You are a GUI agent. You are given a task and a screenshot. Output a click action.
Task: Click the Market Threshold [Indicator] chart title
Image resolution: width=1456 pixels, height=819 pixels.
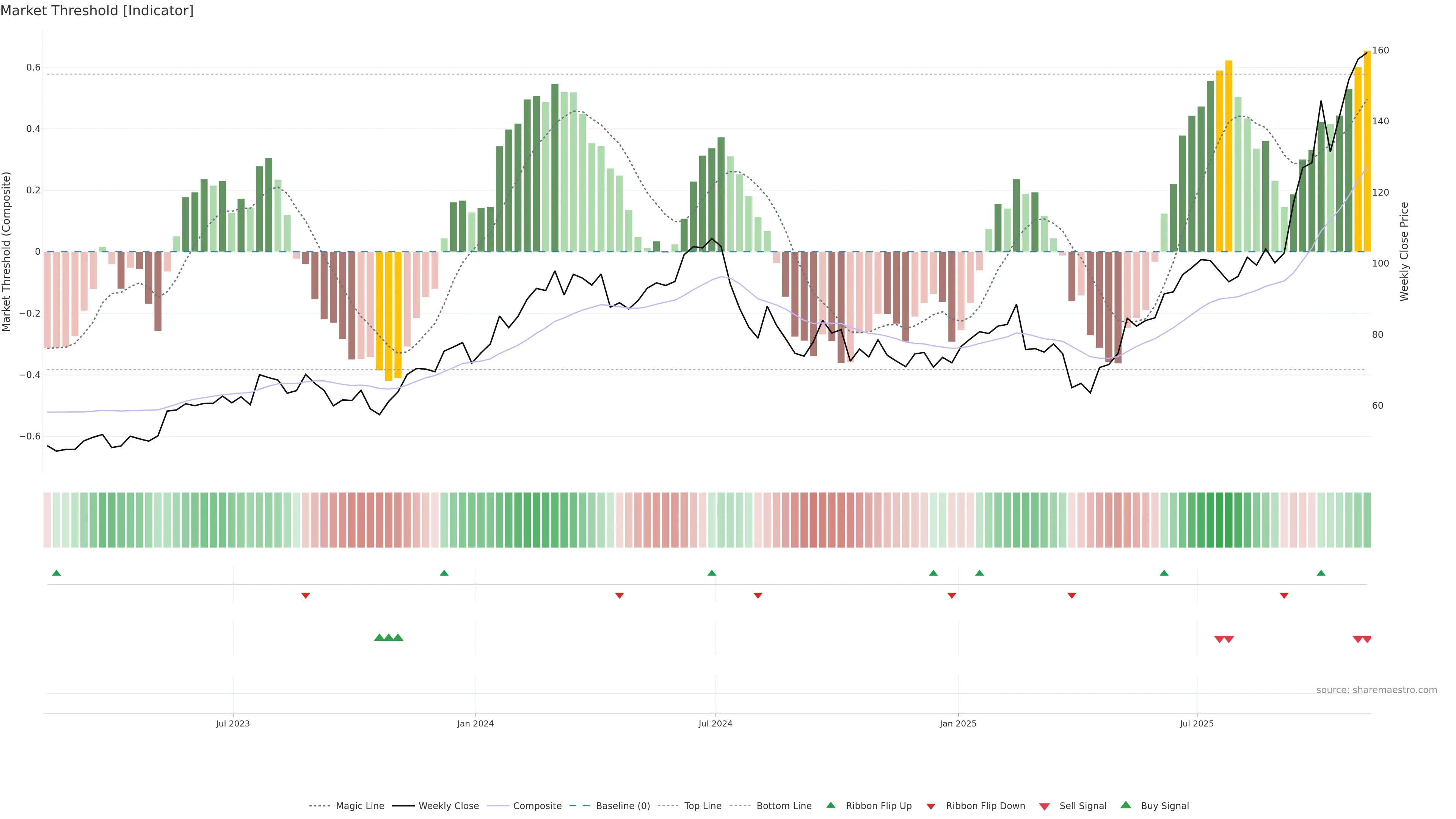pyautogui.click(x=97, y=11)
